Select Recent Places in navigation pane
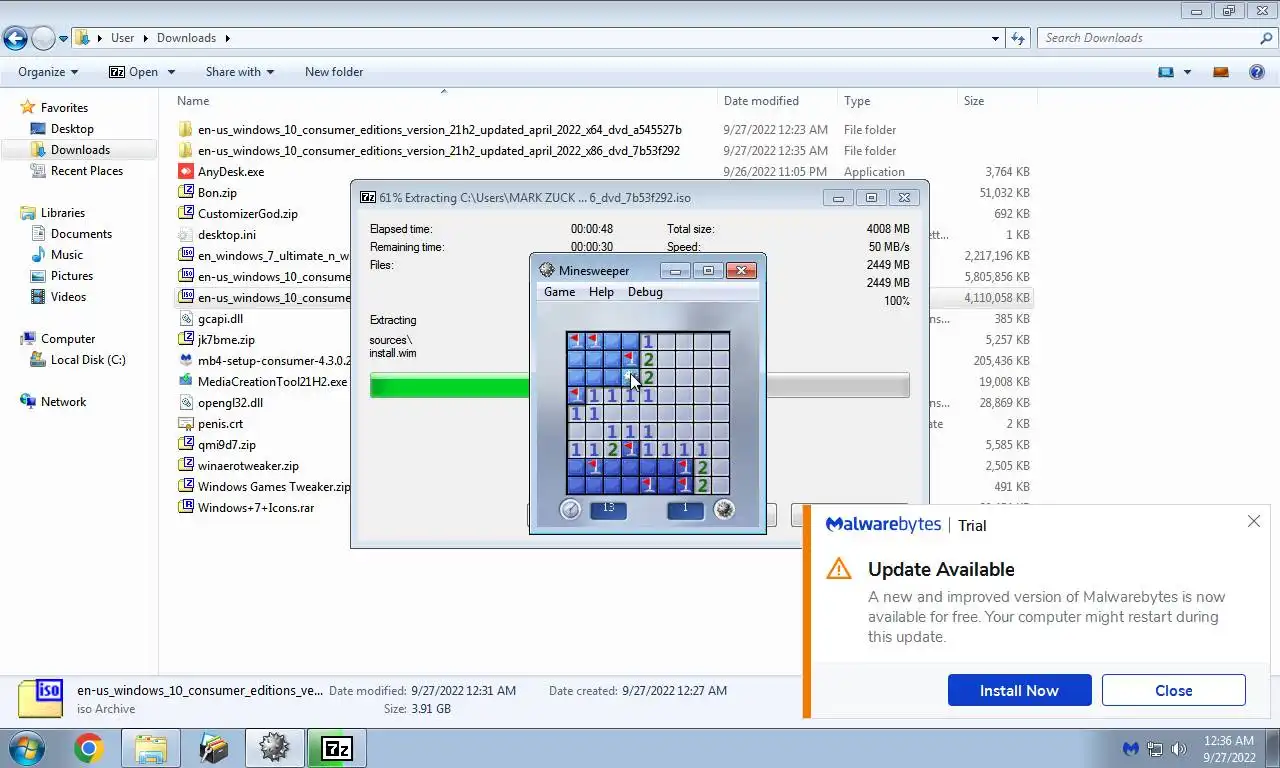The height and width of the screenshot is (768, 1280). click(x=87, y=171)
